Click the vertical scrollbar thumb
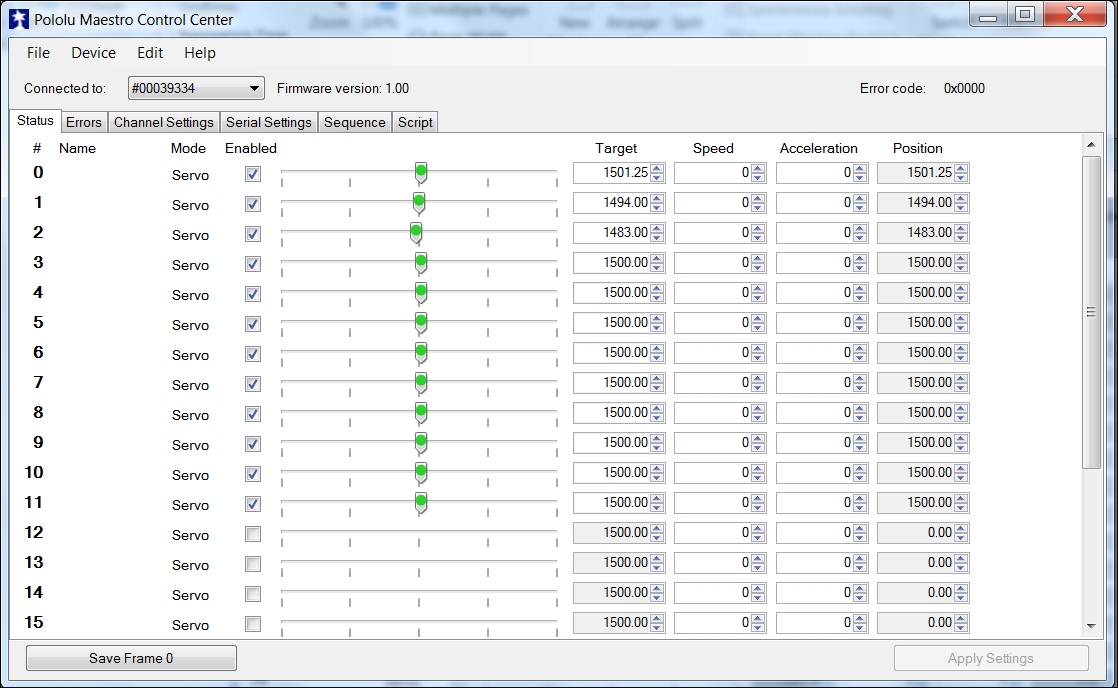The image size is (1118, 688). pyautogui.click(x=1091, y=312)
